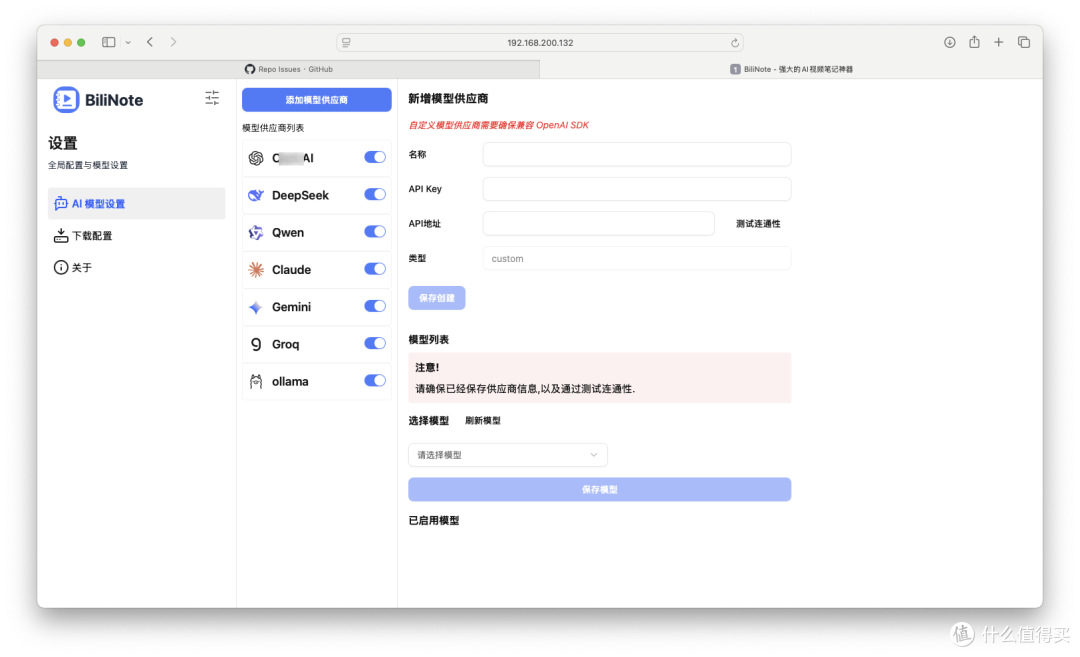Image resolution: width=1080 pixels, height=657 pixels.
Task: Disable the first OpenAI provider toggle
Action: point(375,158)
